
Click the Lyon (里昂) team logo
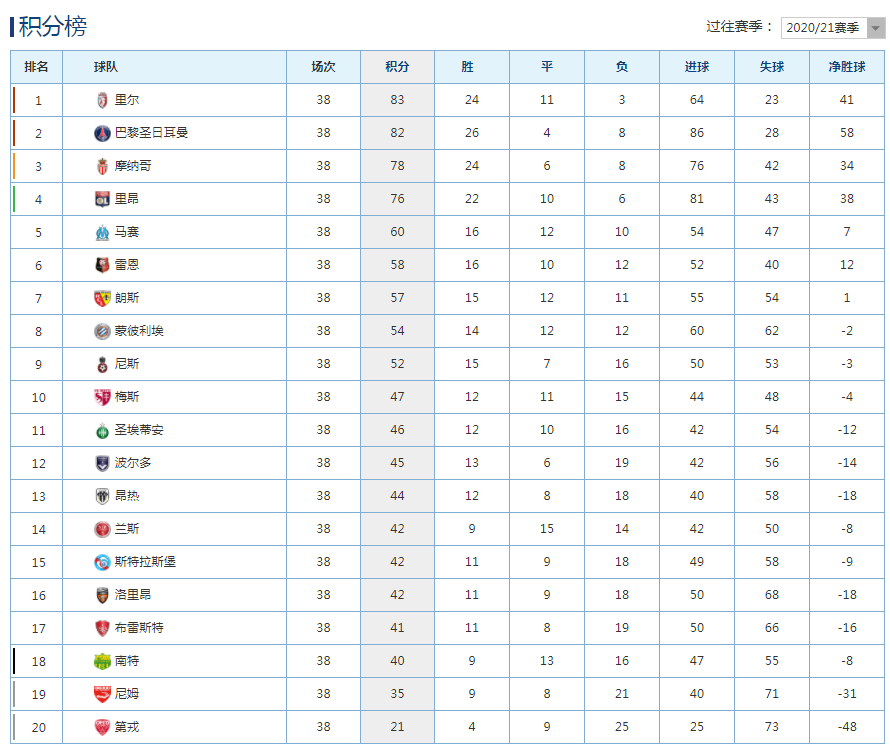click(x=101, y=199)
